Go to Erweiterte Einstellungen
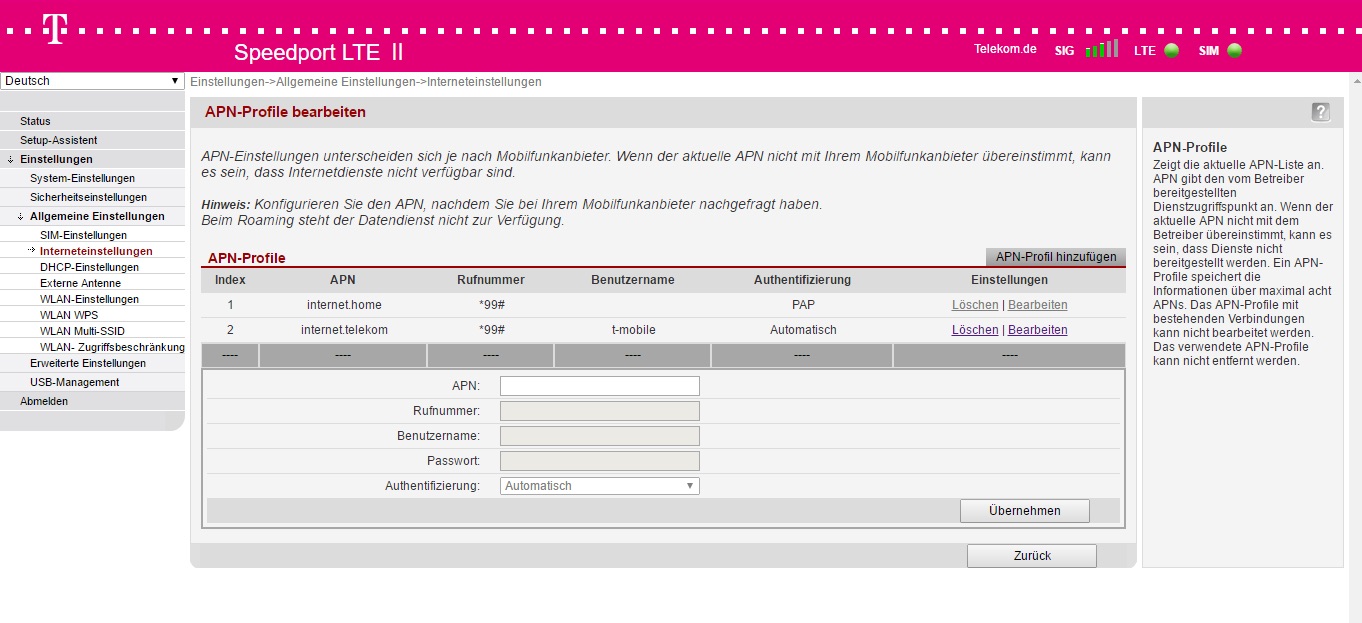 click(88, 363)
